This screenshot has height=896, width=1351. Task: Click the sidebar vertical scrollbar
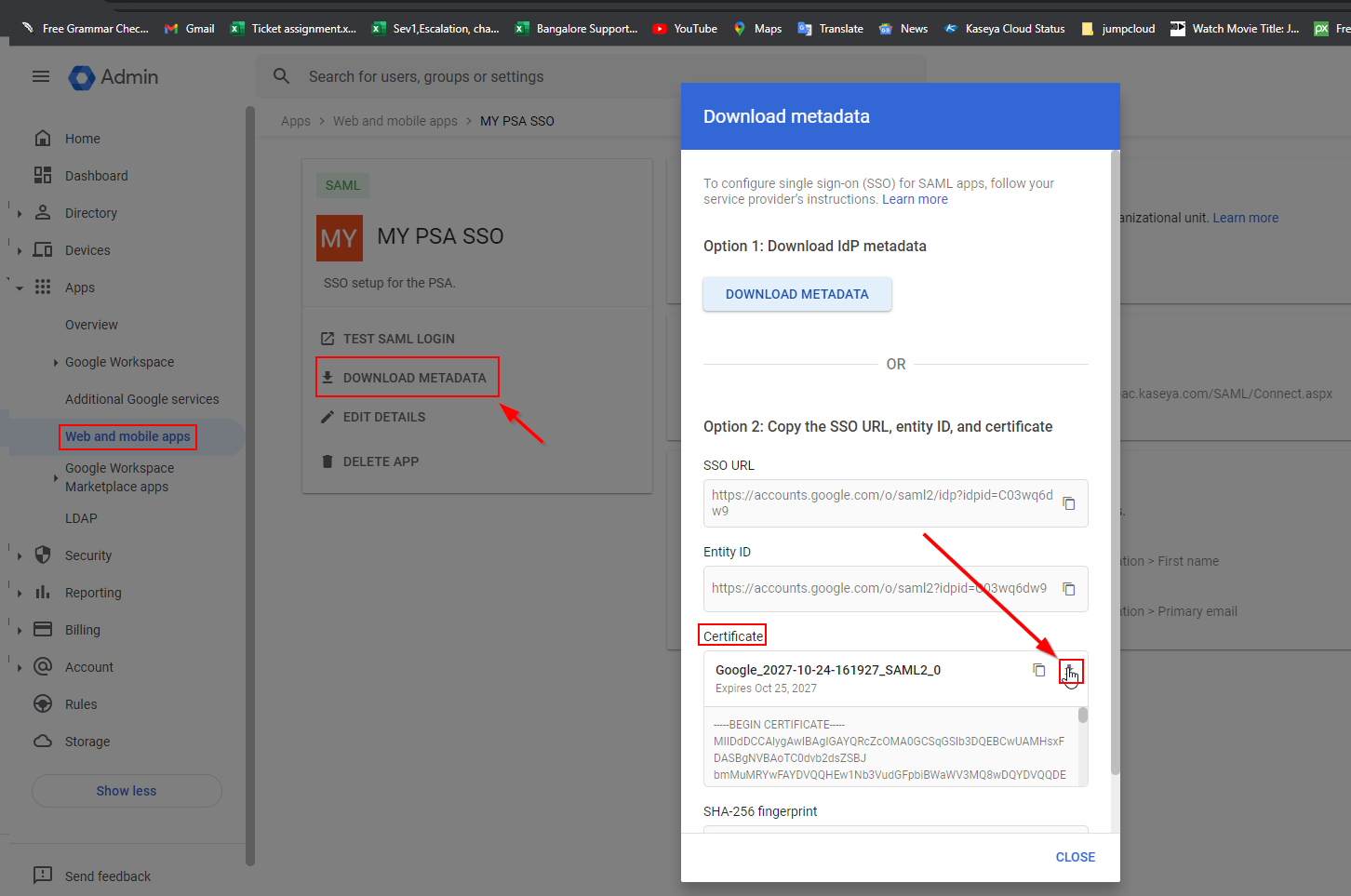pyautogui.click(x=250, y=486)
